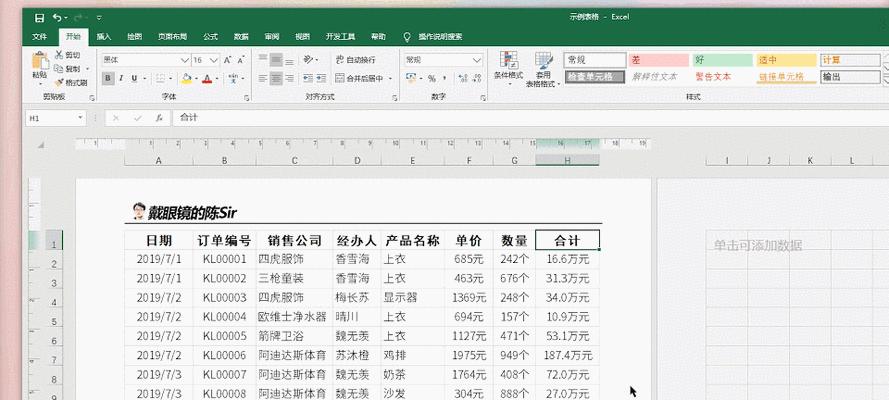This screenshot has width=889, height=400.
Task: Save the workbook with the floppy disk icon
Action: point(39,18)
